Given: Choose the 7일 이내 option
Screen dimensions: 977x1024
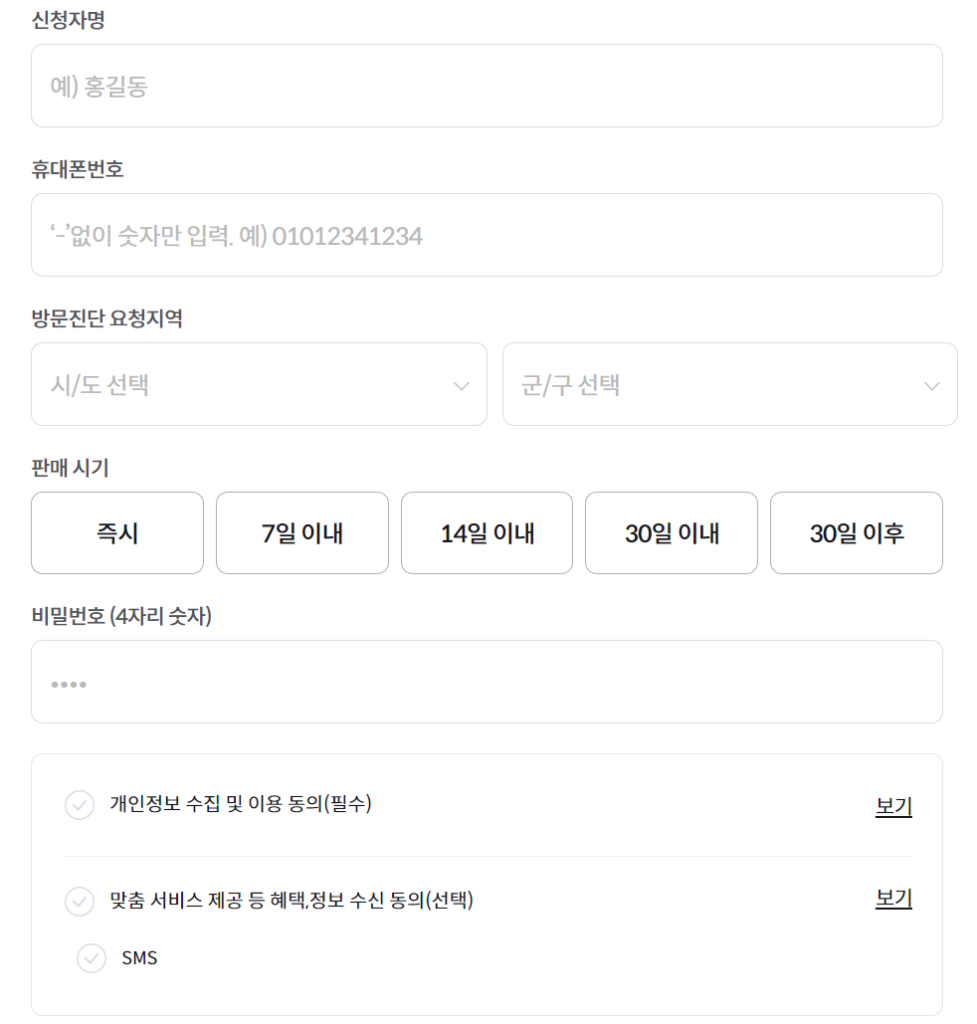Looking at the screenshot, I should pyautogui.click(x=302, y=533).
